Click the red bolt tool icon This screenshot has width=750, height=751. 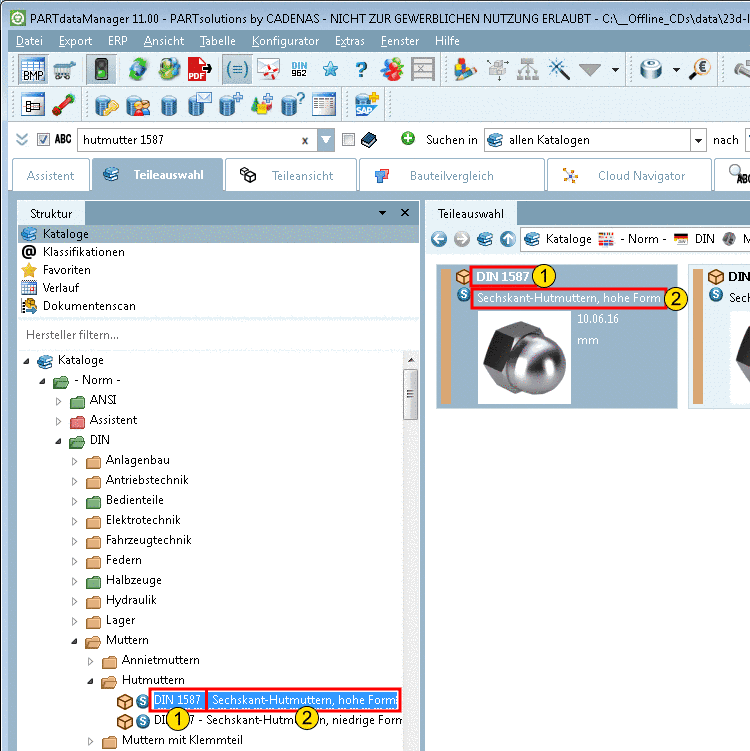pyautogui.click(x=64, y=105)
